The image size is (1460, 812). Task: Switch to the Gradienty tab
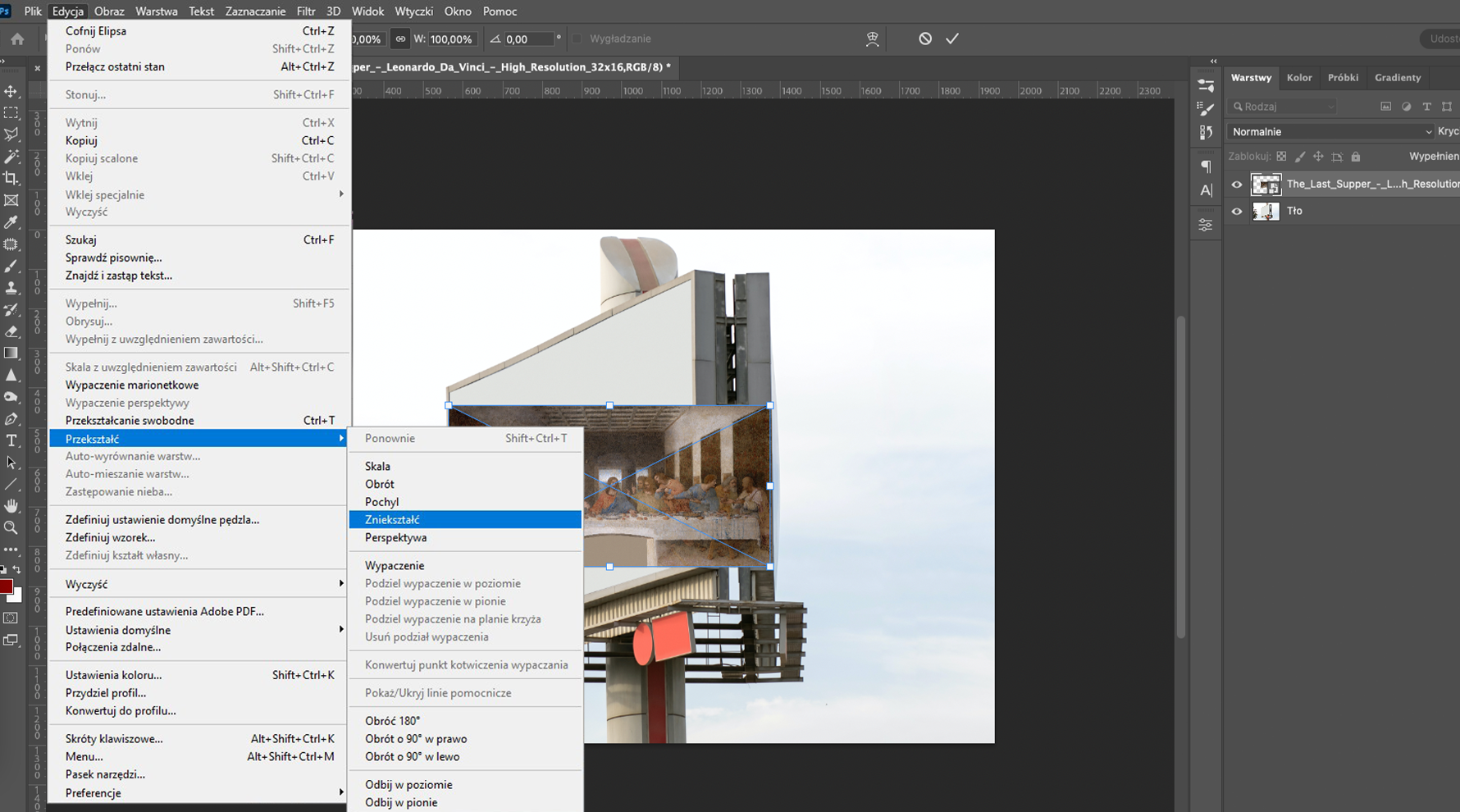coord(1398,77)
